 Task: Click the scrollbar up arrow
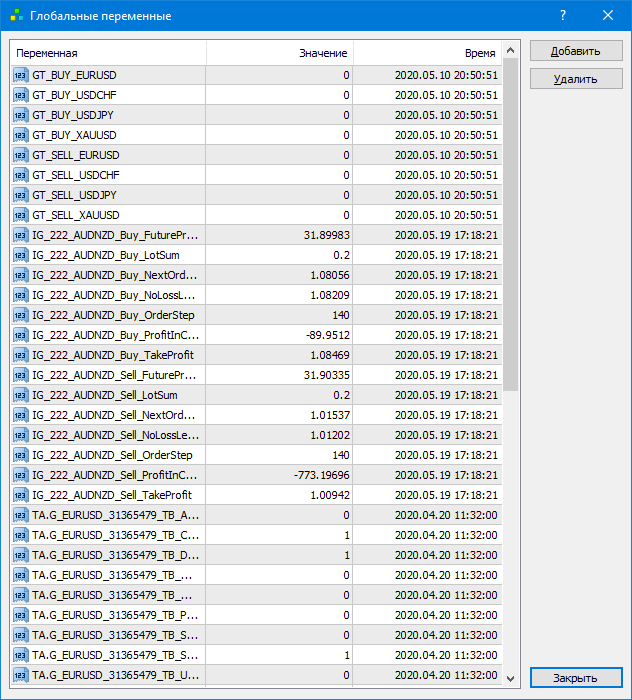[x=511, y=50]
